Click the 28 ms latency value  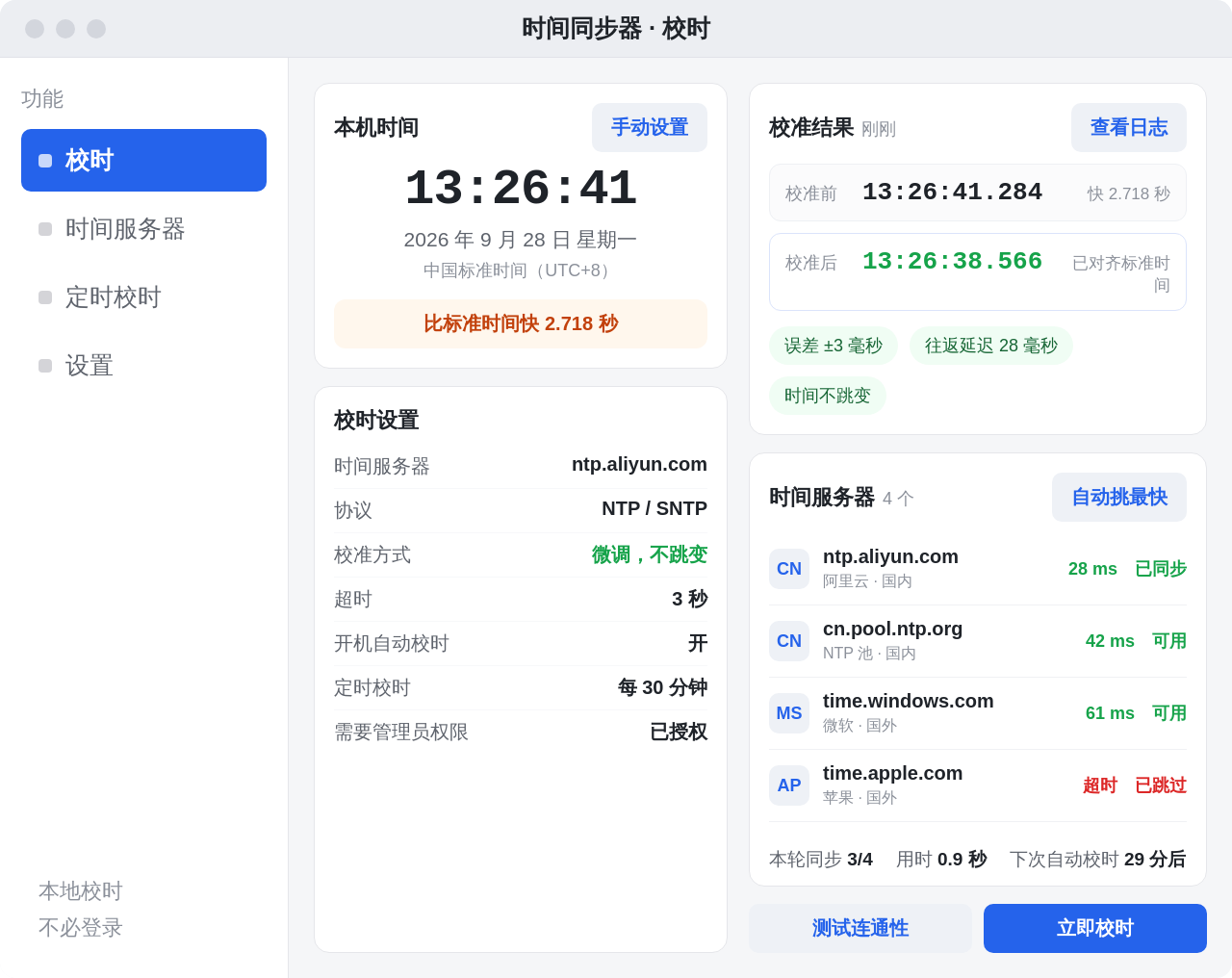click(x=1092, y=569)
